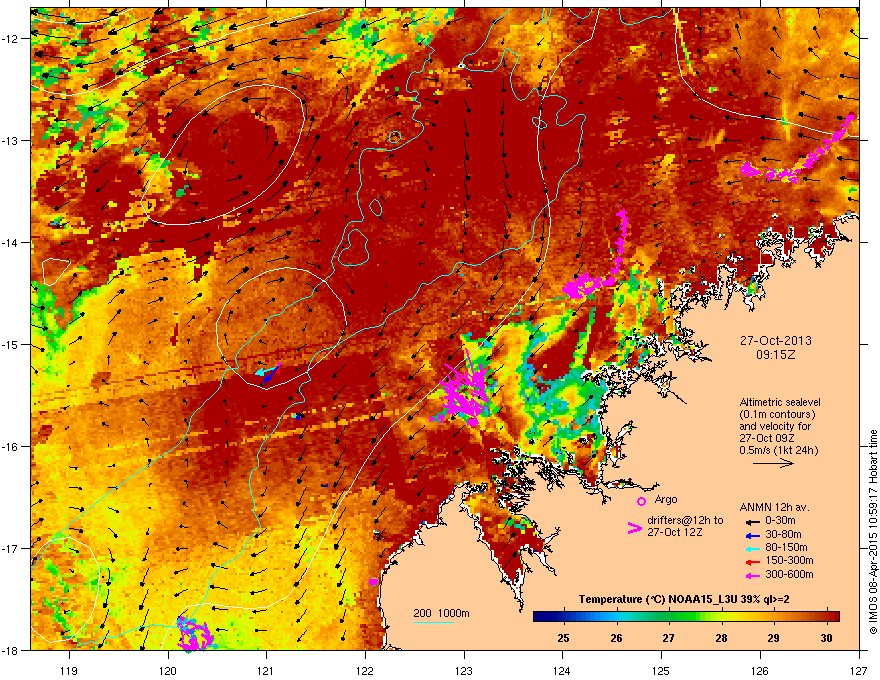This screenshot has width=880, height=680.
Task: Click the 'Argo' legend label
Action: tap(666, 499)
